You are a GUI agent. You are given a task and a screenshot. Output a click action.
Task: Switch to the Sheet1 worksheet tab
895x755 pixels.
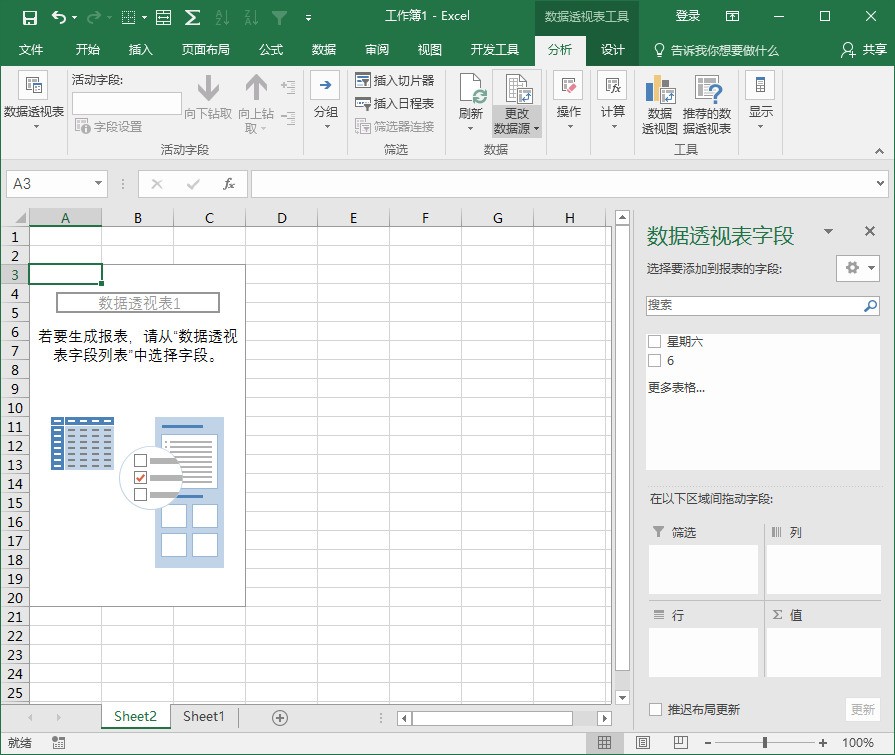coord(204,716)
